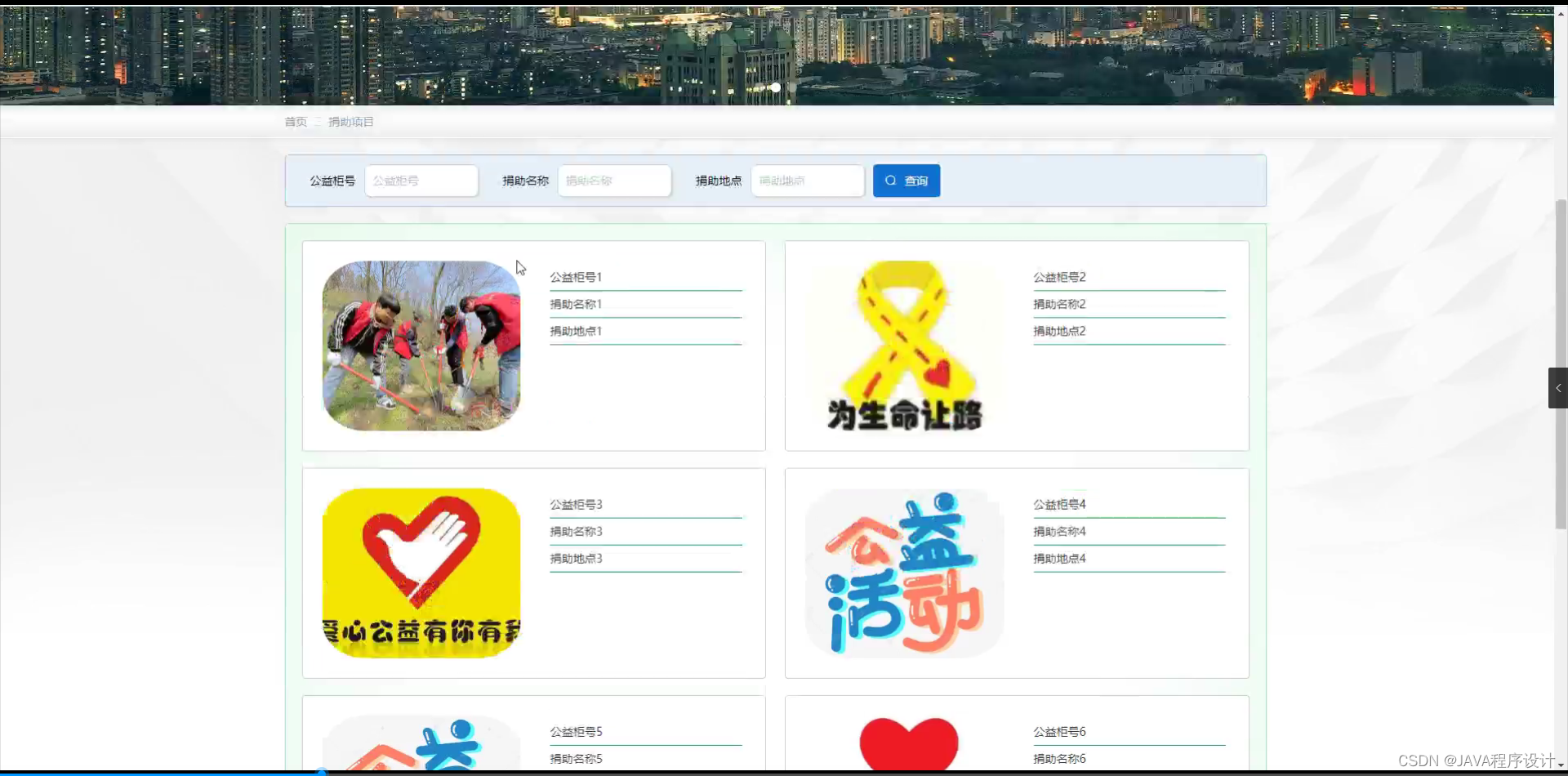Select text 公益柜号2
This screenshot has width=1568, height=776.
(1059, 277)
